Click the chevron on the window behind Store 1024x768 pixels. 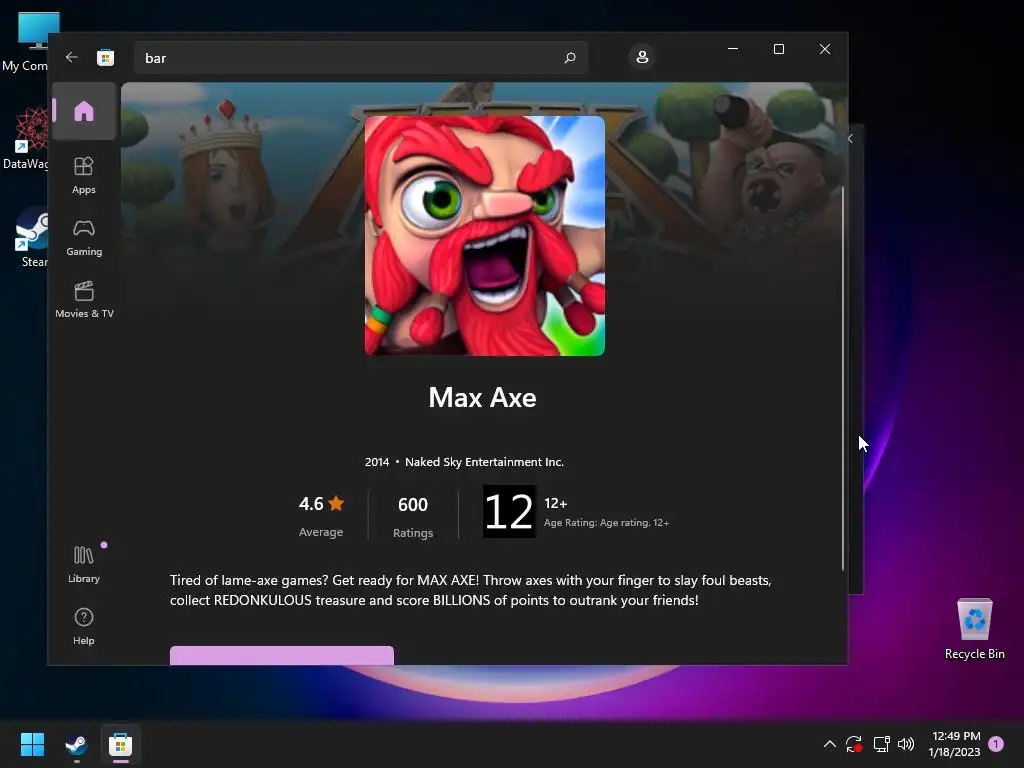851,138
